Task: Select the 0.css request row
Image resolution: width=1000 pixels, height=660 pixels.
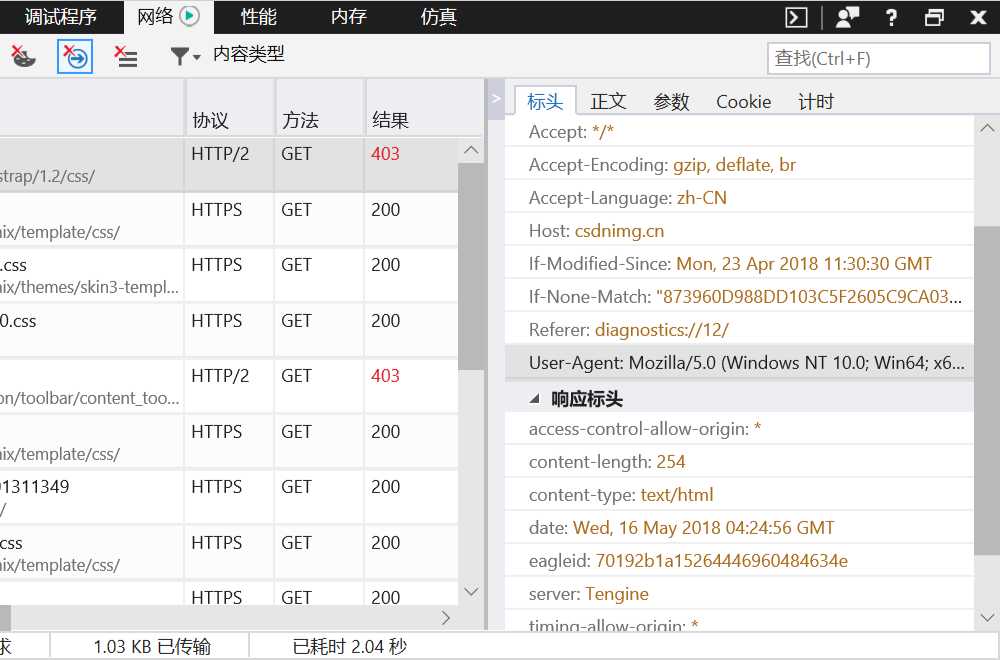Action: click(229, 331)
